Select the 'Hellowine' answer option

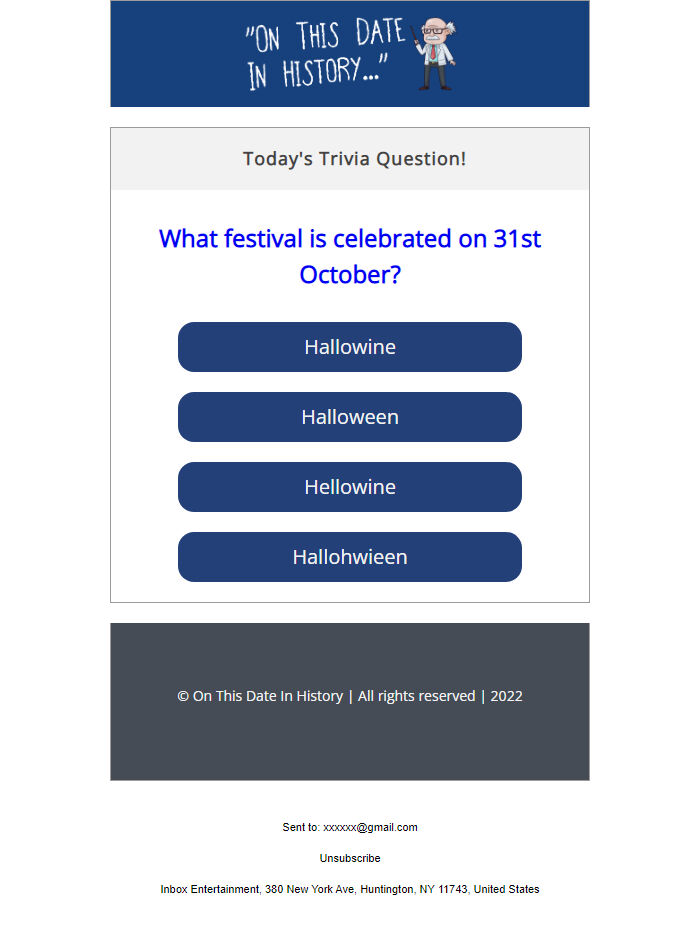coord(349,487)
